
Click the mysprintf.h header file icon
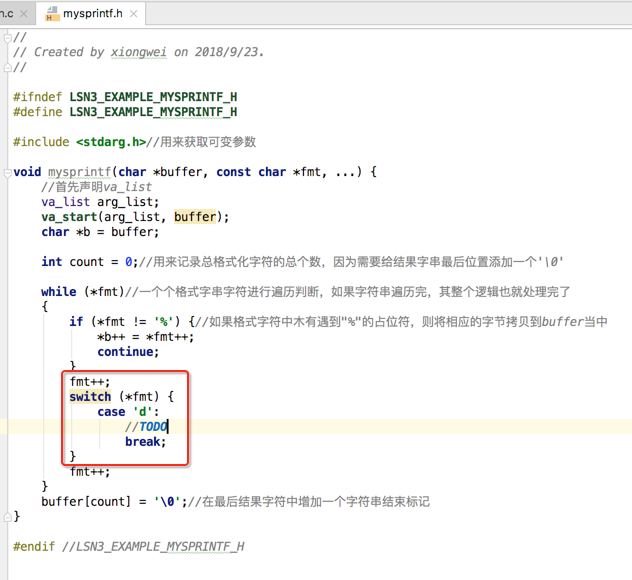tap(51, 14)
